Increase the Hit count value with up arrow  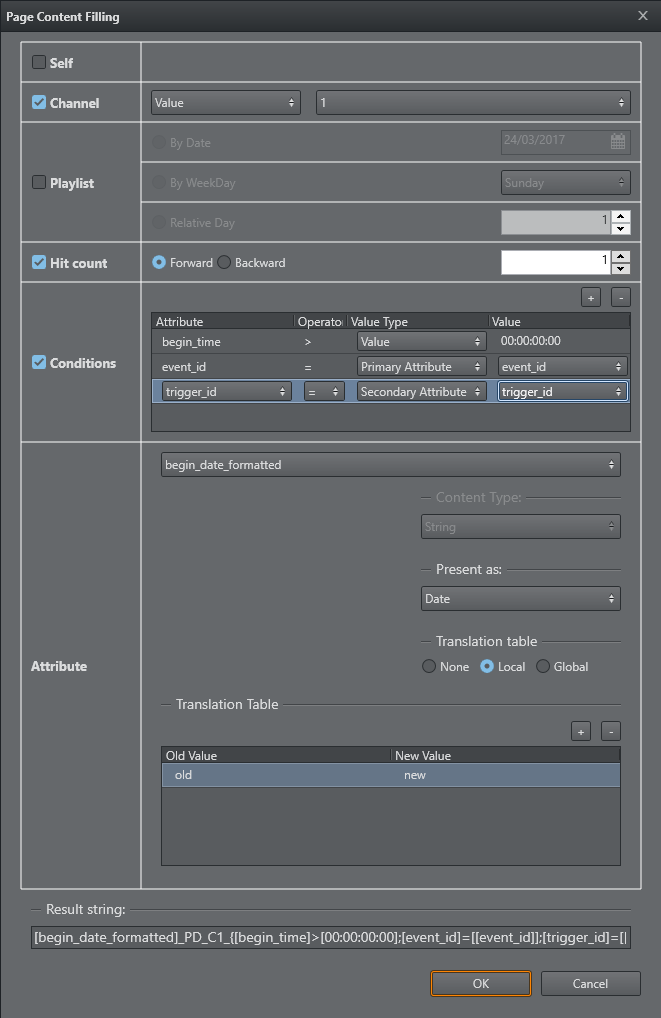(x=620, y=256)
